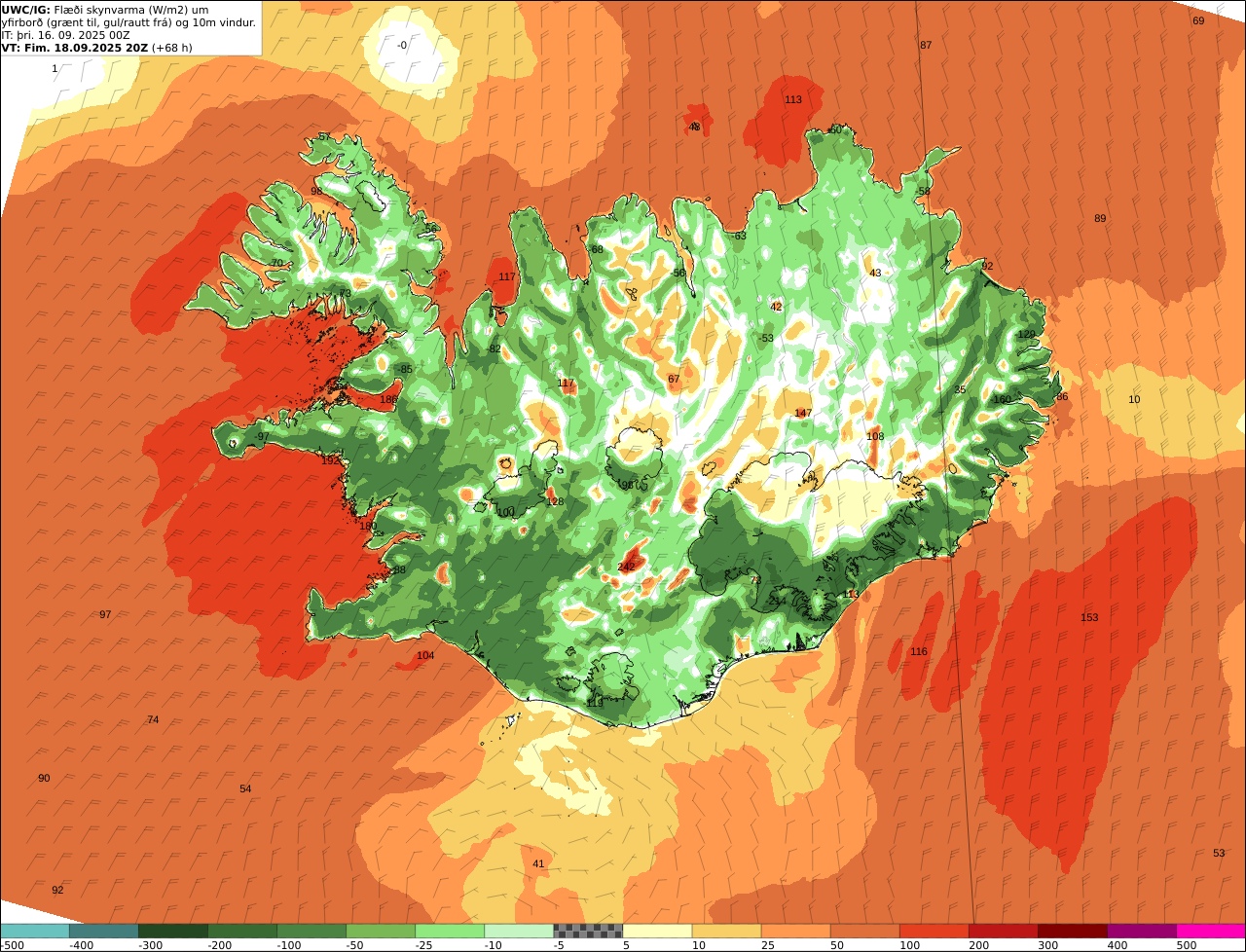Click the map value '54'

point(245,788)
